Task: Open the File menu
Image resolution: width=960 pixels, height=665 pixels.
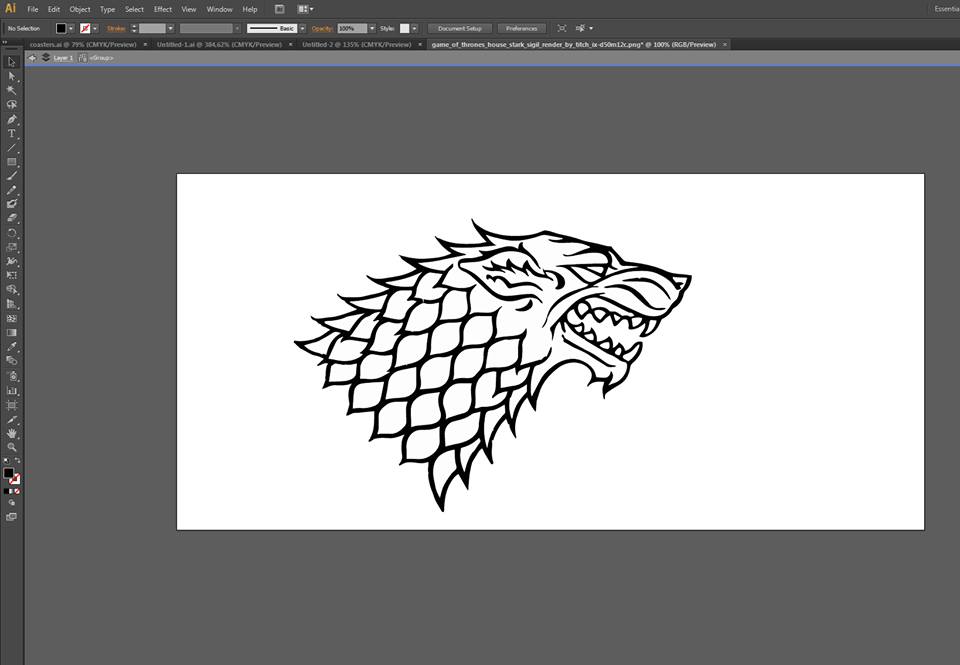Action: point(33,9)
